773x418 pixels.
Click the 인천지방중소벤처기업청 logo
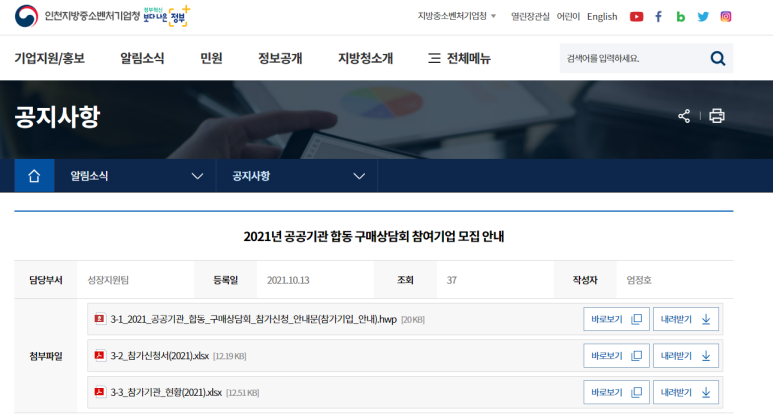pyautogui.click(x=77, y=16)
